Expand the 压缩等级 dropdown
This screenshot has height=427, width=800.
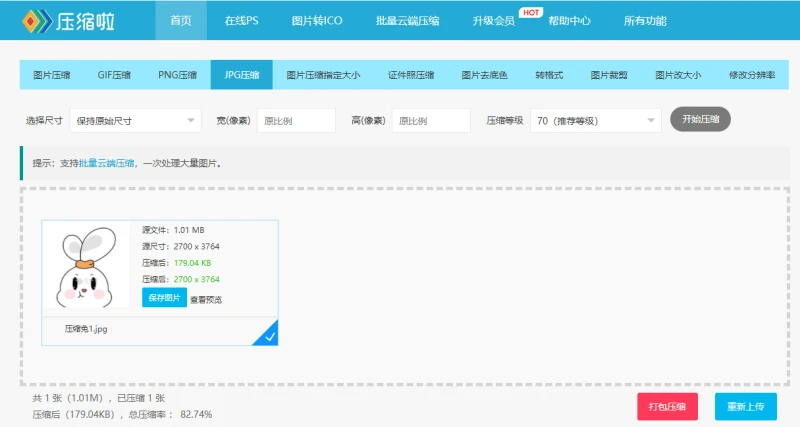point(596,120)
